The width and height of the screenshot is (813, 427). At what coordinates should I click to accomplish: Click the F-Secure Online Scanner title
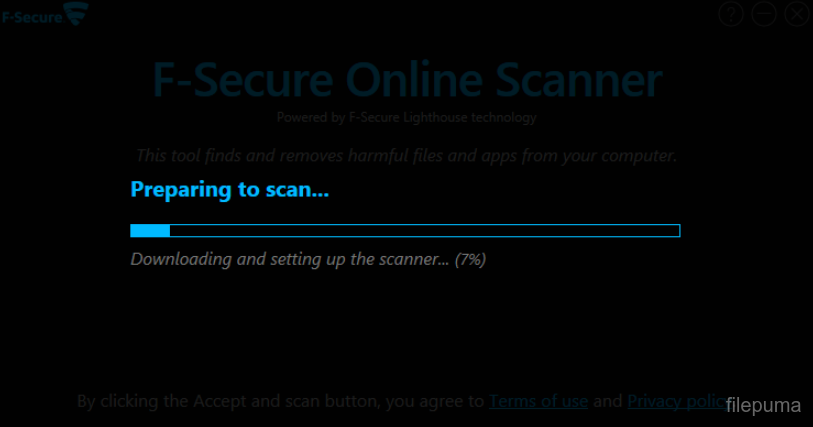pos(406,81)
